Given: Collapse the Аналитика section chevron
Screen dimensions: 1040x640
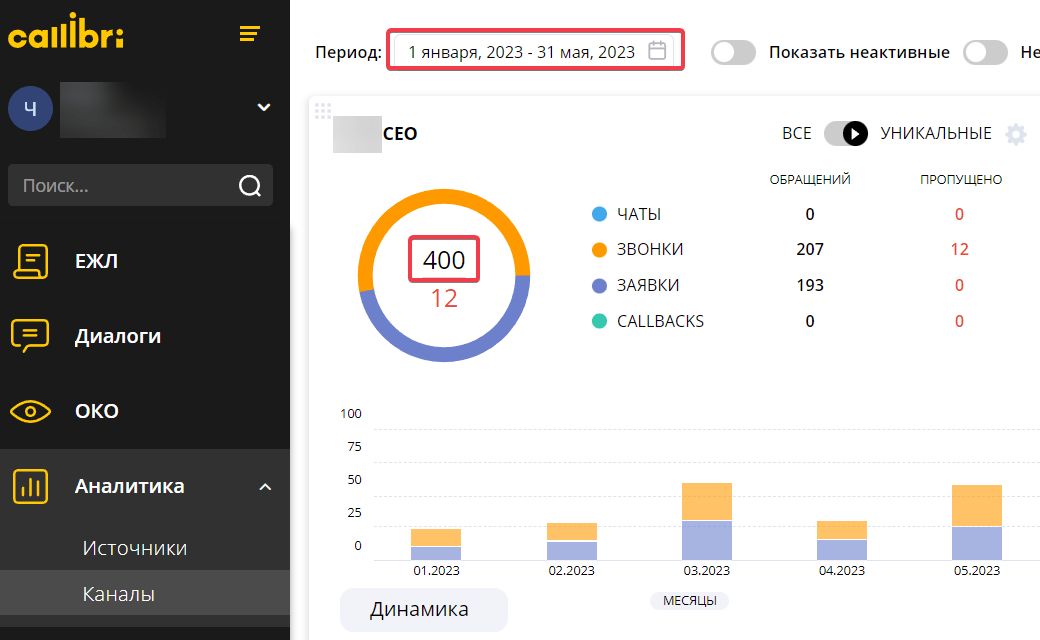Looking at the screenshot, I should pyautogui.click(x=265, y=487).
